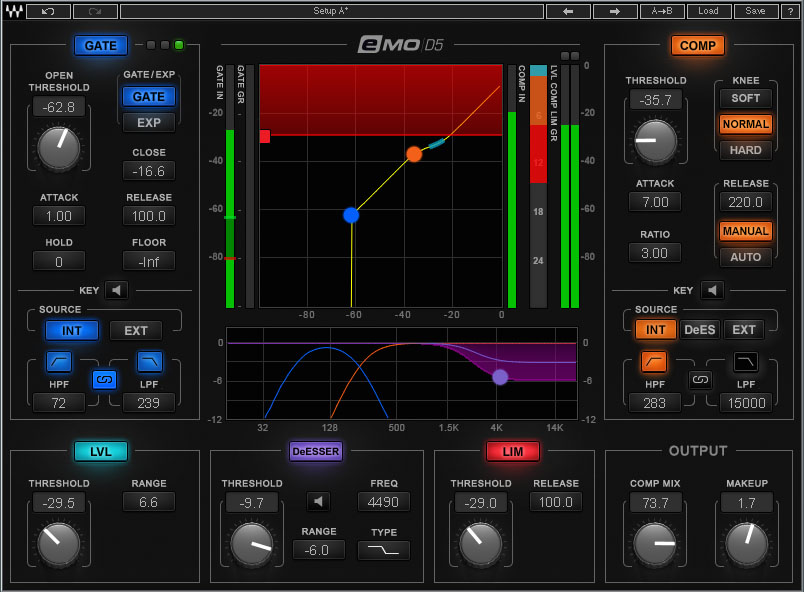Bypass the COMP section
804x592 pixels.
coord(697,45)
